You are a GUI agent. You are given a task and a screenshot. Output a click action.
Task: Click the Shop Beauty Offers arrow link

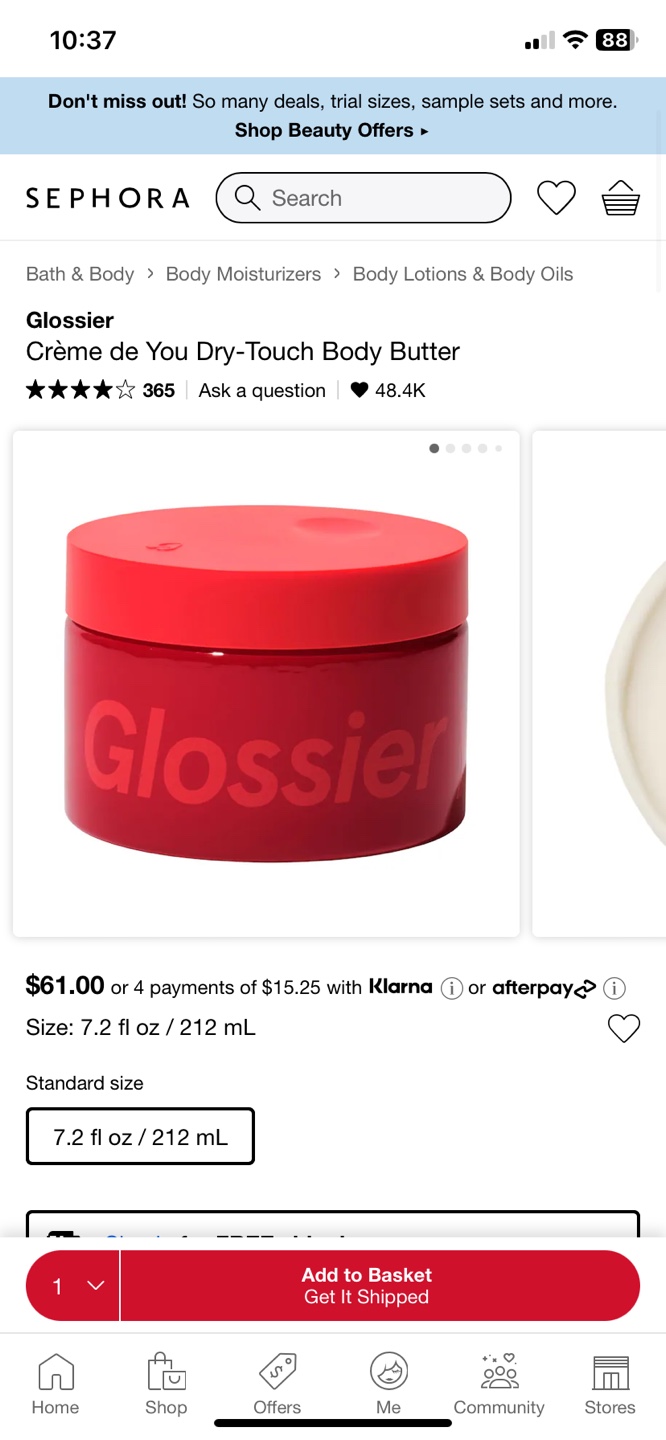point(332,130)
